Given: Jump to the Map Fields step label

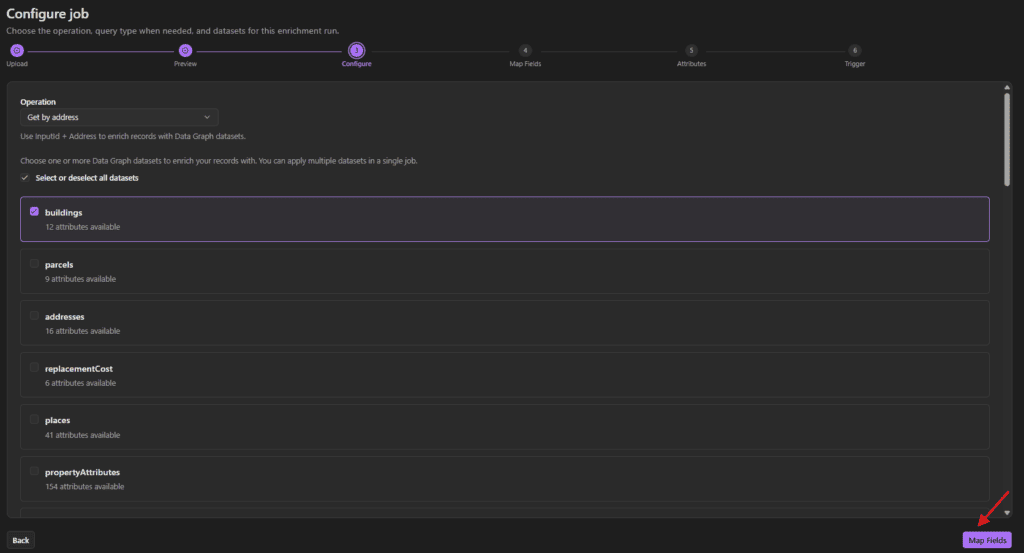Looking at the screenshot, I should point(525,64).
